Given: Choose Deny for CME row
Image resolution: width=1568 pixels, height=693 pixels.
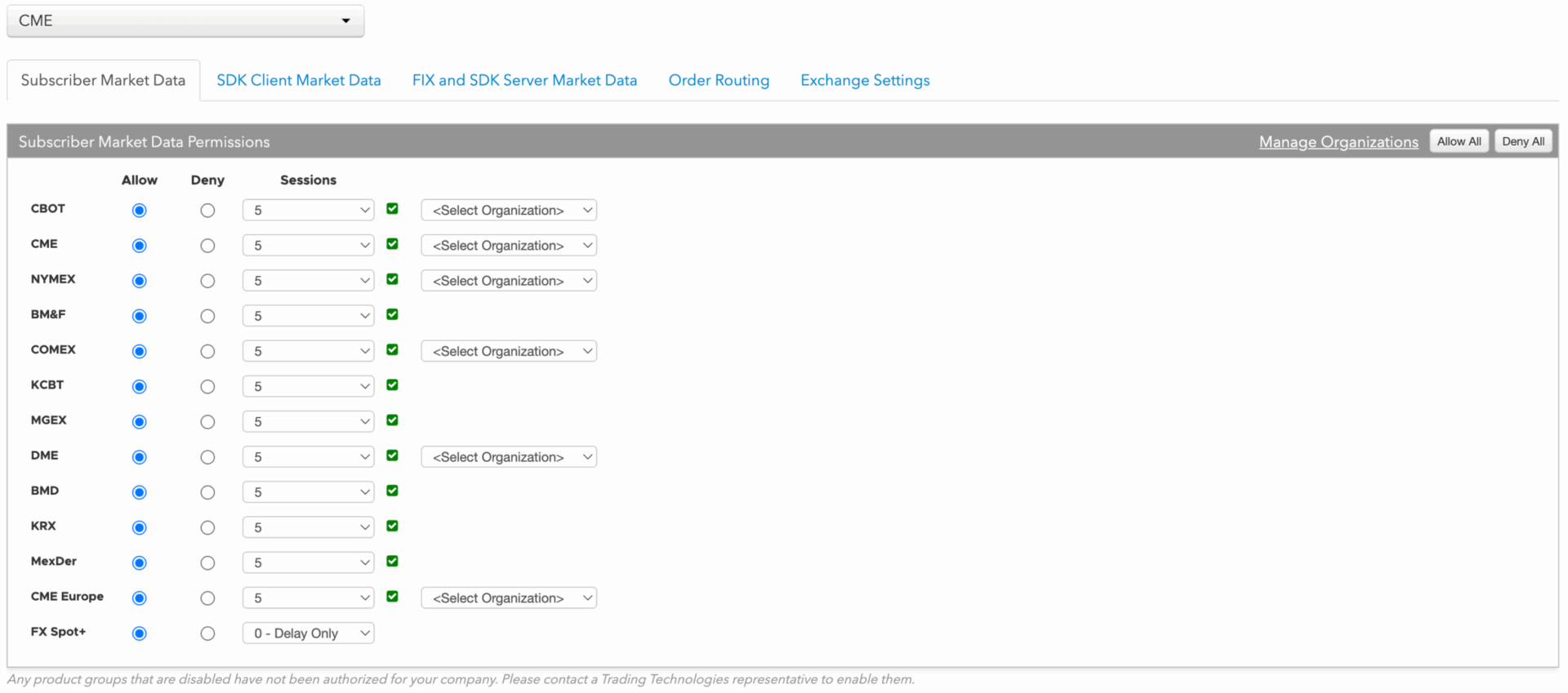Looking at the screenshot, I should (207, 246).
